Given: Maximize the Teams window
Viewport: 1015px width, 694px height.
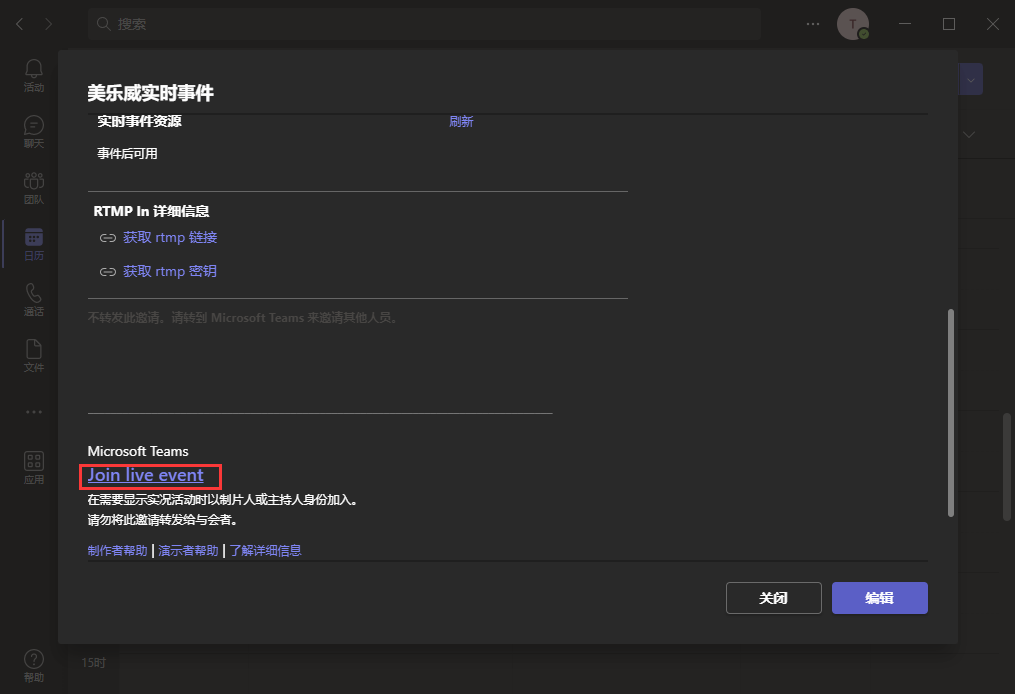Looking at the screenshot, I should tap(949, 24).
